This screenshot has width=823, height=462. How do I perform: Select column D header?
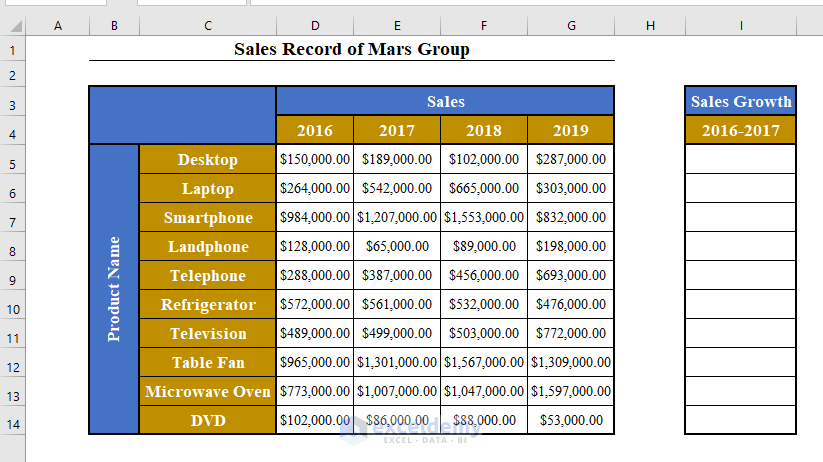coord(315,25)
